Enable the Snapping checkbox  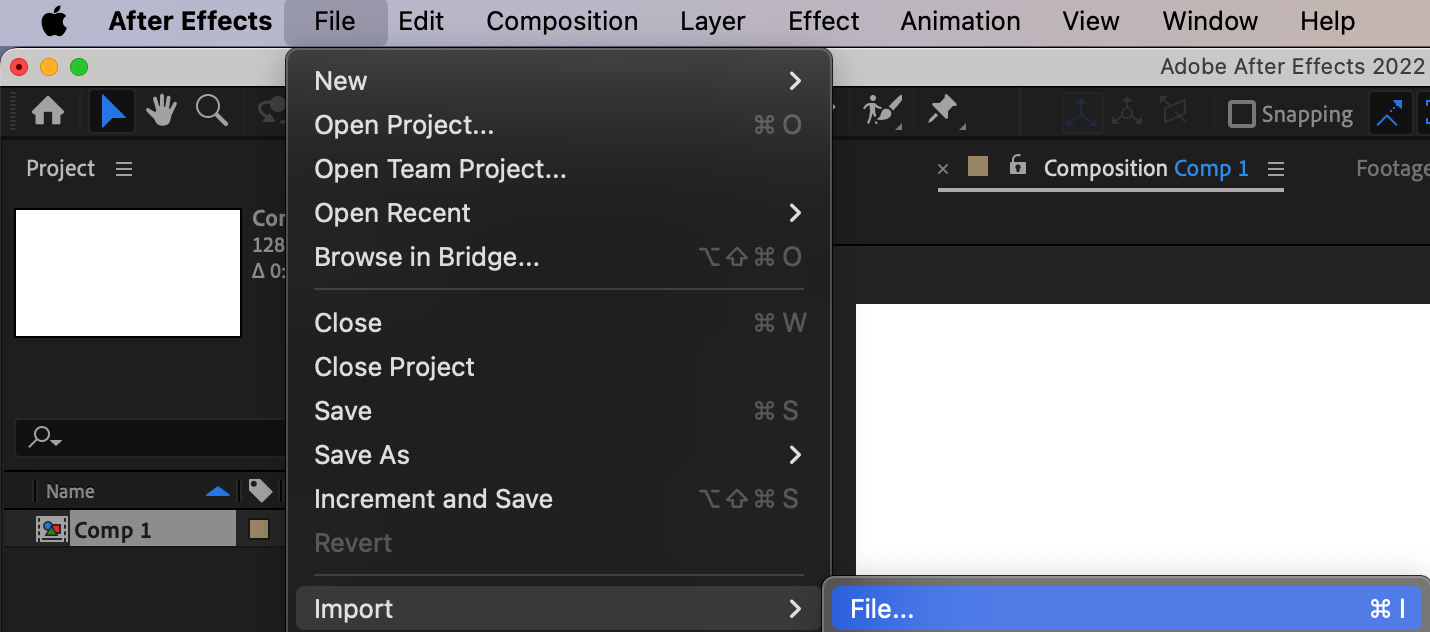[1241, 114]
